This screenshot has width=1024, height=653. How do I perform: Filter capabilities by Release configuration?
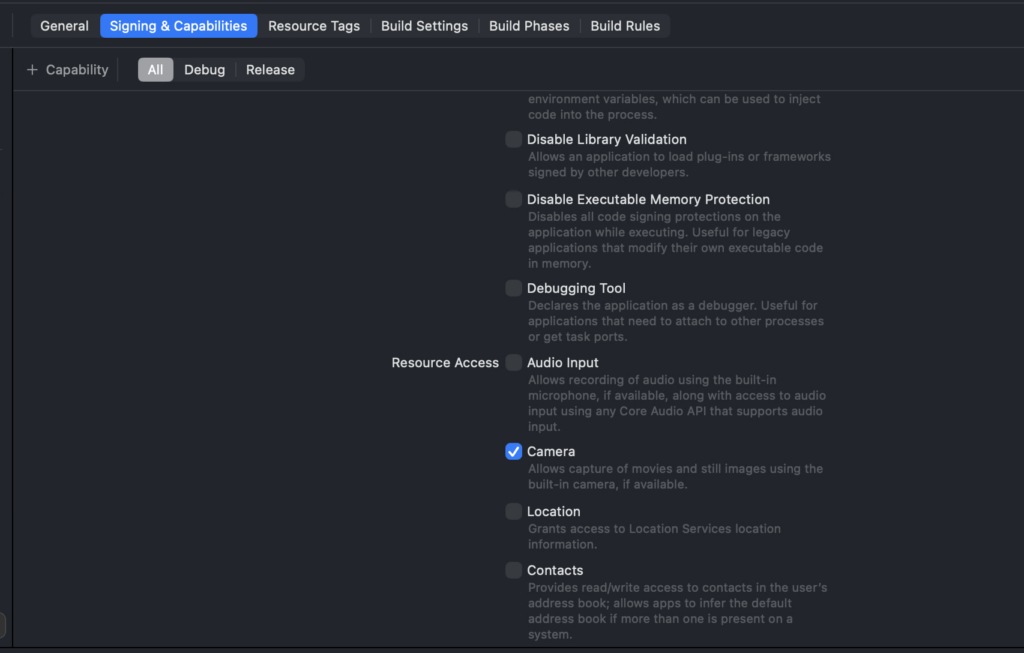point(270,70)
